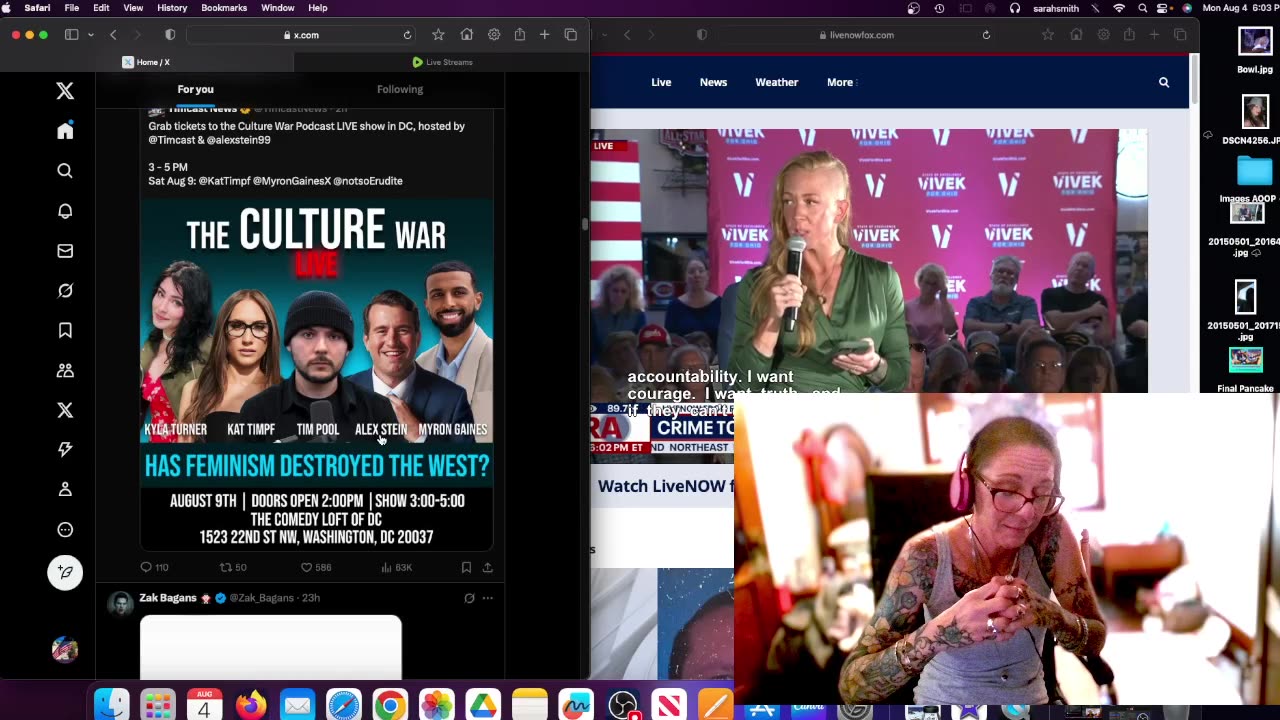Click Share icon in x.com Safari toolbar
Viewport: 1280px width, 720px height.
(x=520, y=35)
